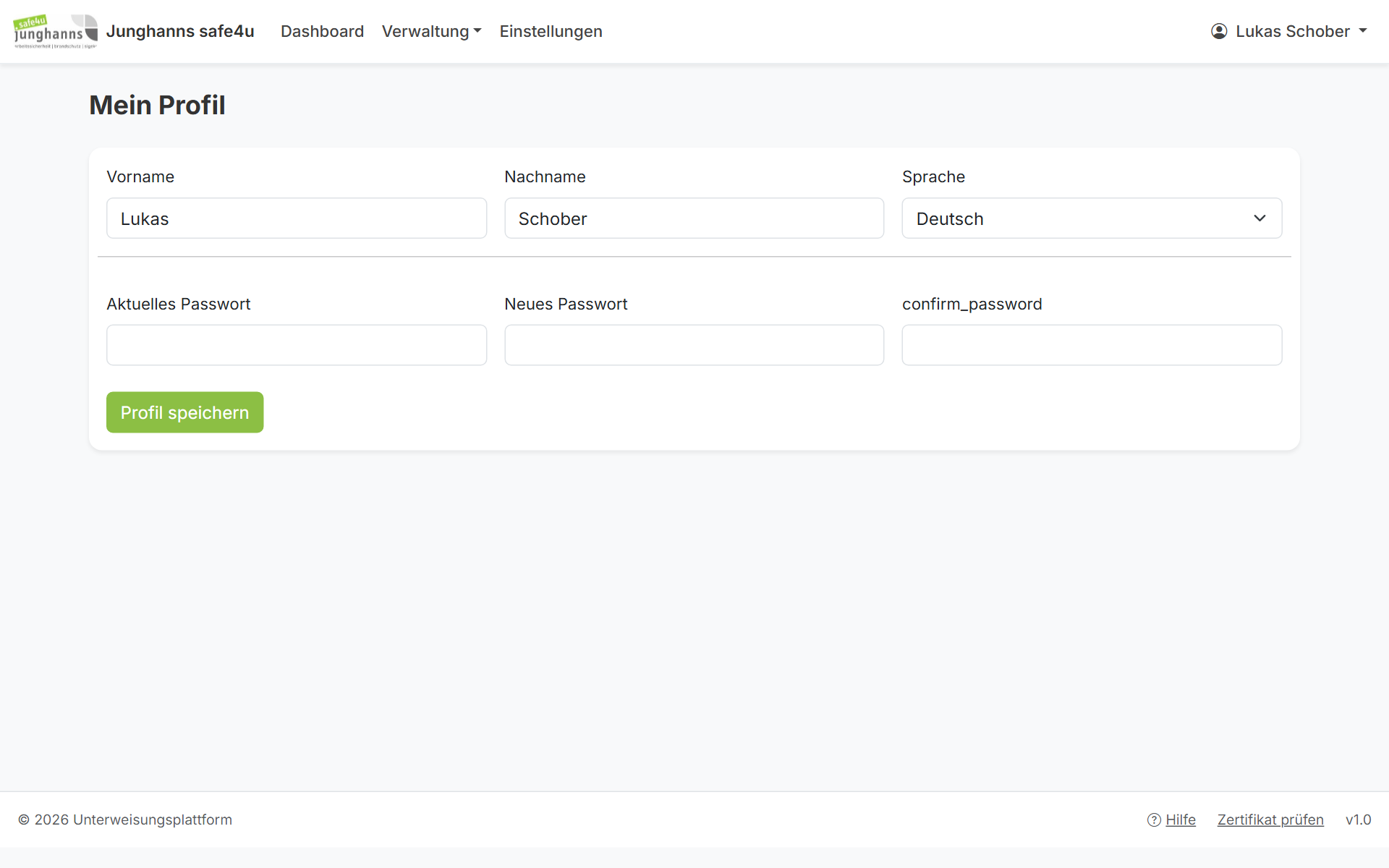Image resolution: width=1389 pixels, height=868 pixels.
Task: Open the Sprache language selector
Action: (x=1092, y=218)
